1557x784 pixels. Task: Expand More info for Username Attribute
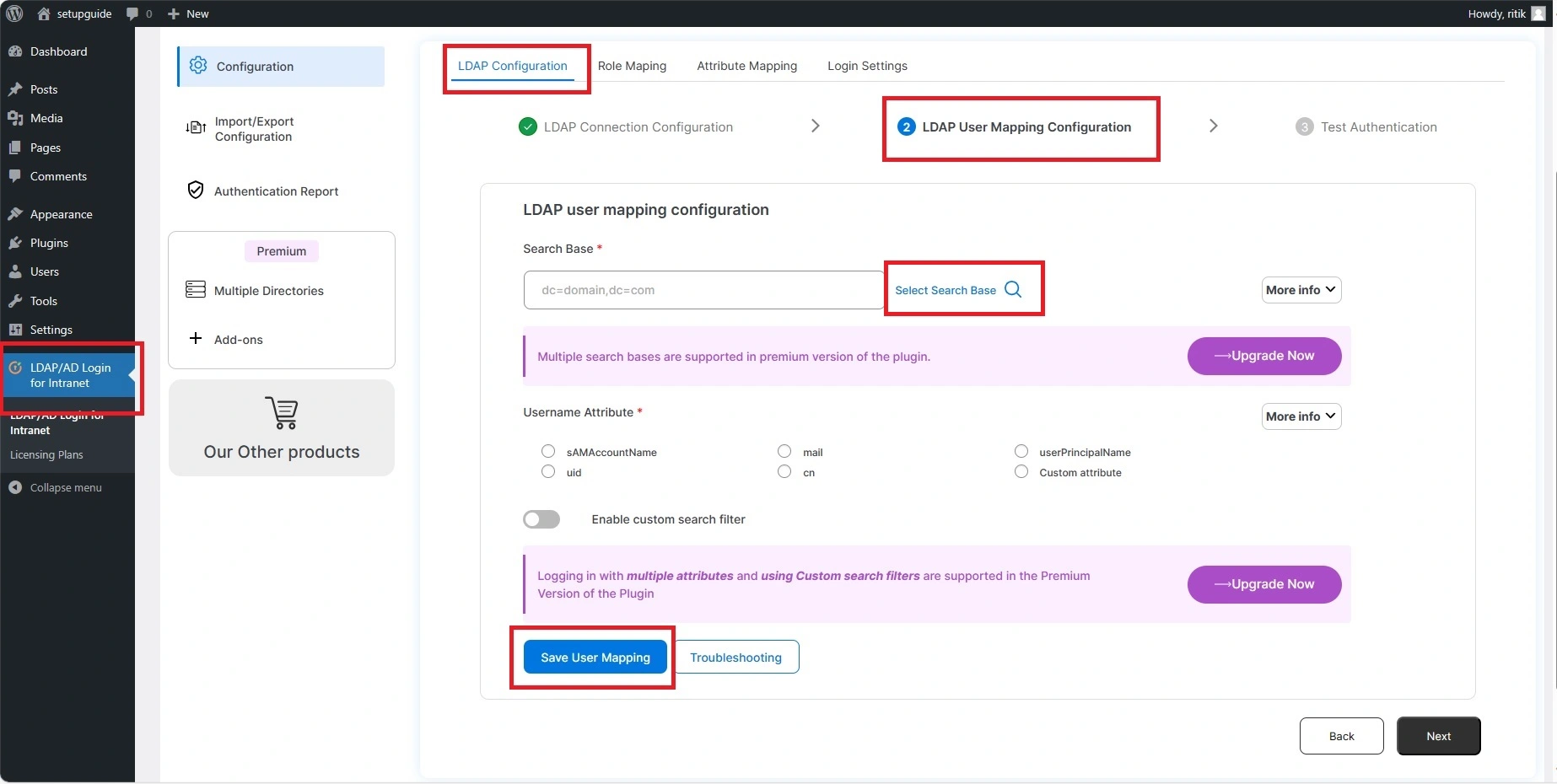[1301, 416]
